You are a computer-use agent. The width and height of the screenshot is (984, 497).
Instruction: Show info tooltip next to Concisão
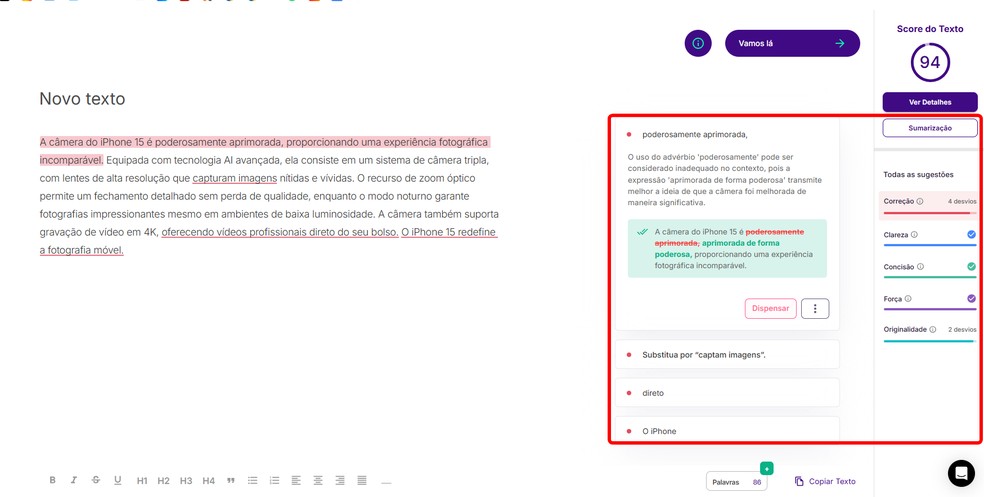pyautogui.click(x=920, y=267)
